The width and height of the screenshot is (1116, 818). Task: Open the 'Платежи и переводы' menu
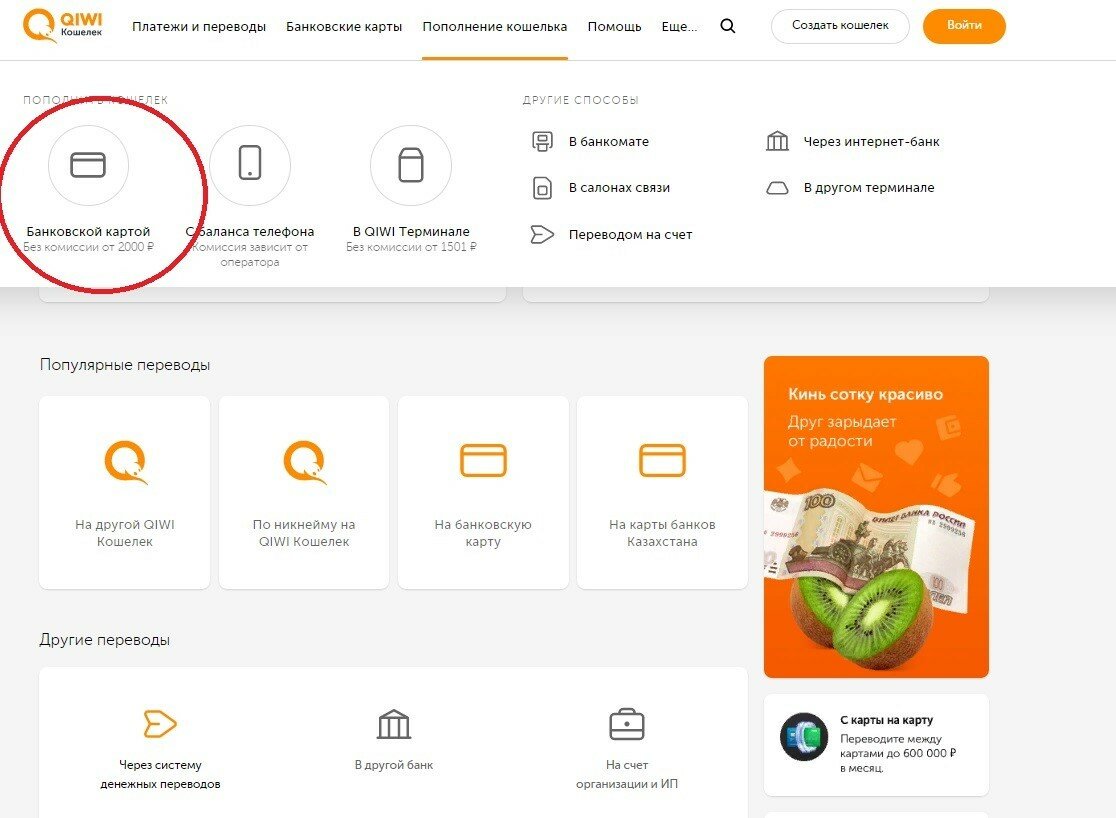click(199, 27)
